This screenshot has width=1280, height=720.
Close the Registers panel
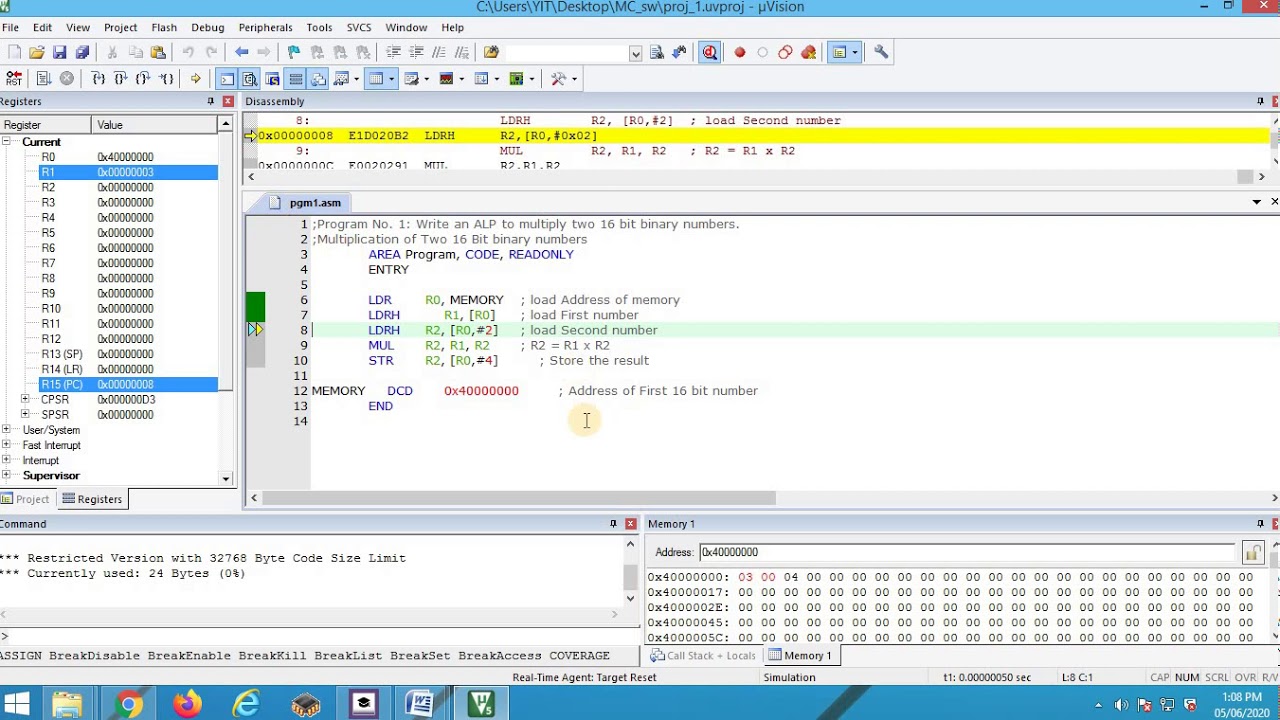227,102
